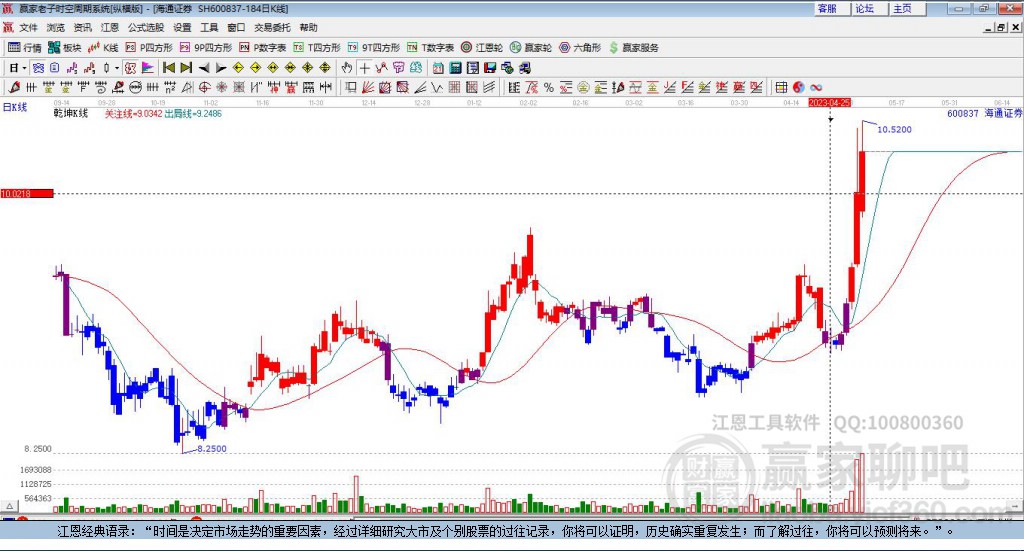Screen dimensions: 1024x551
Task: Click the save floppy disk icon
Action: [490, 68]
